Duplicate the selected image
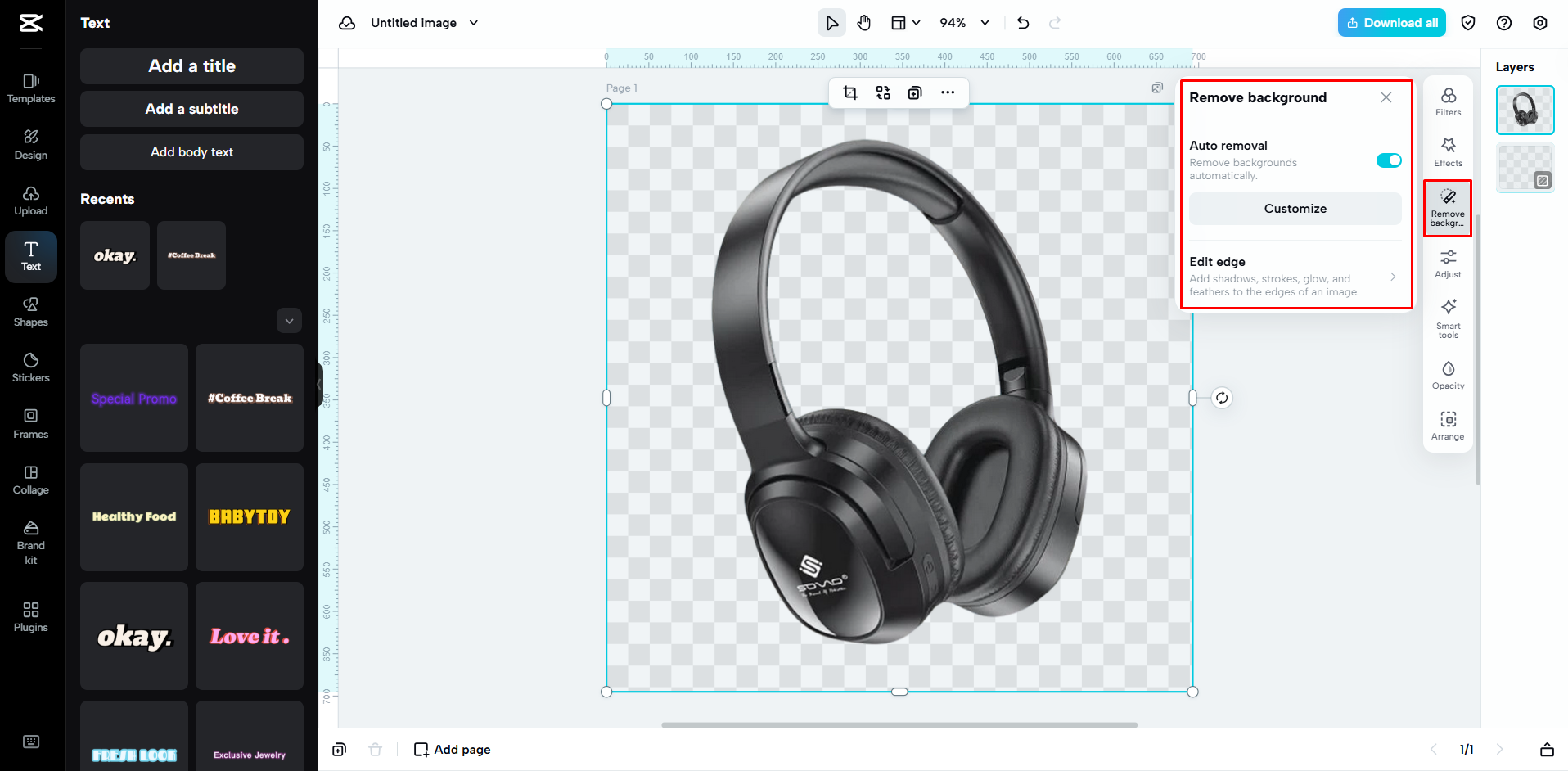 pyautogui.click(x=914, y=92)
